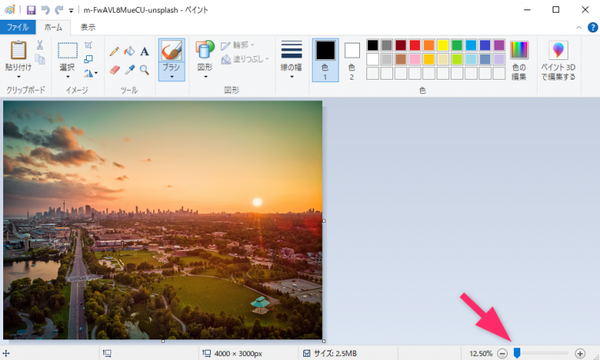
Task: Click the Resize icon
Action: point(88,59)
